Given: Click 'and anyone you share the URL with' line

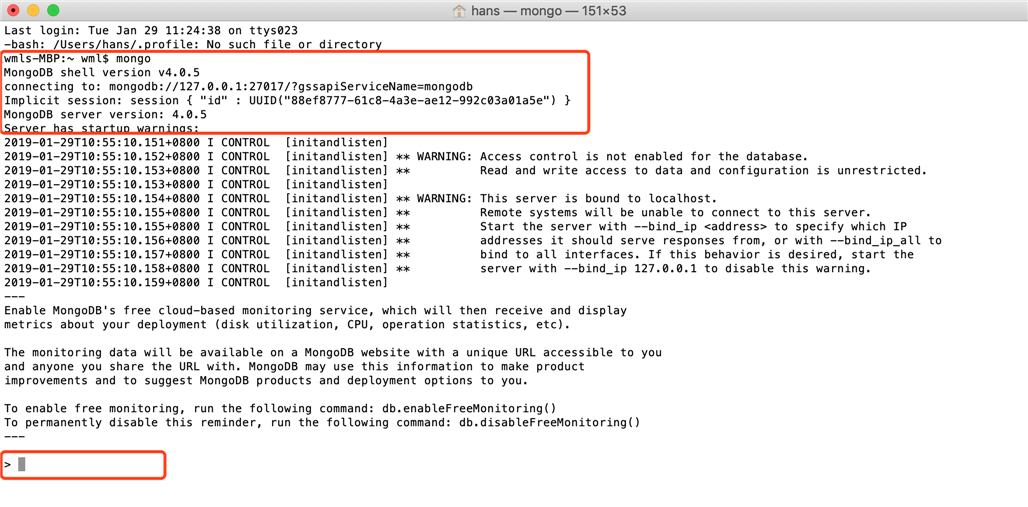Looking at the screenshot, I should coord(294,367).
